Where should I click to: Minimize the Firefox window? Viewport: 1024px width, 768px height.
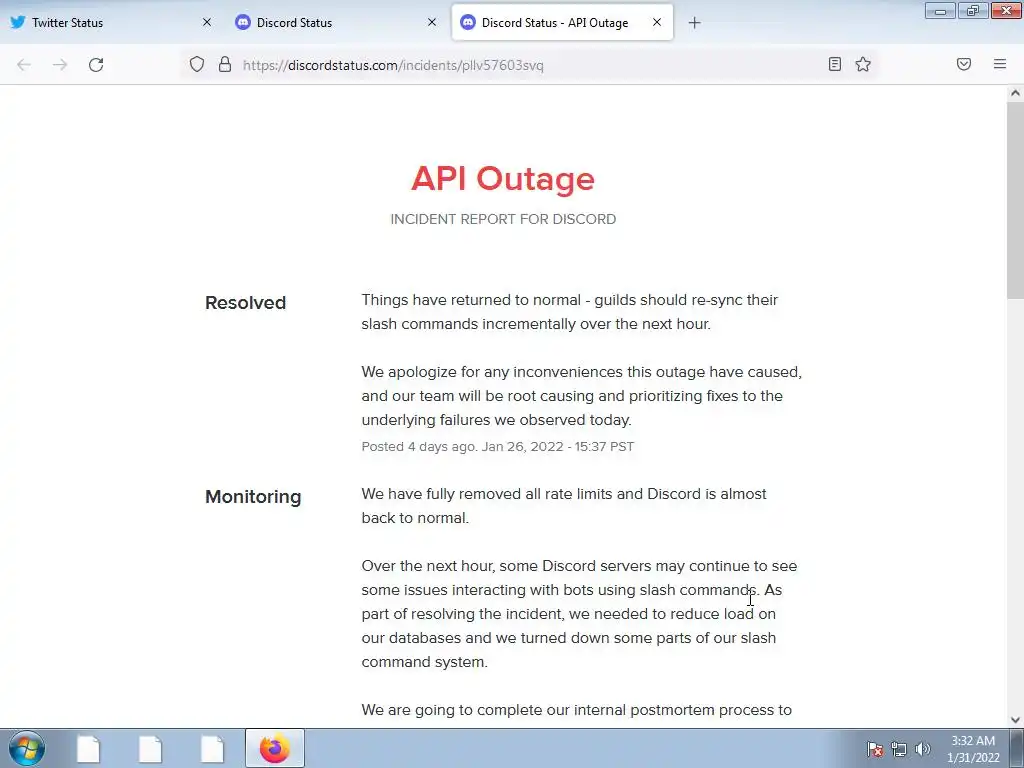pos(940,10)
